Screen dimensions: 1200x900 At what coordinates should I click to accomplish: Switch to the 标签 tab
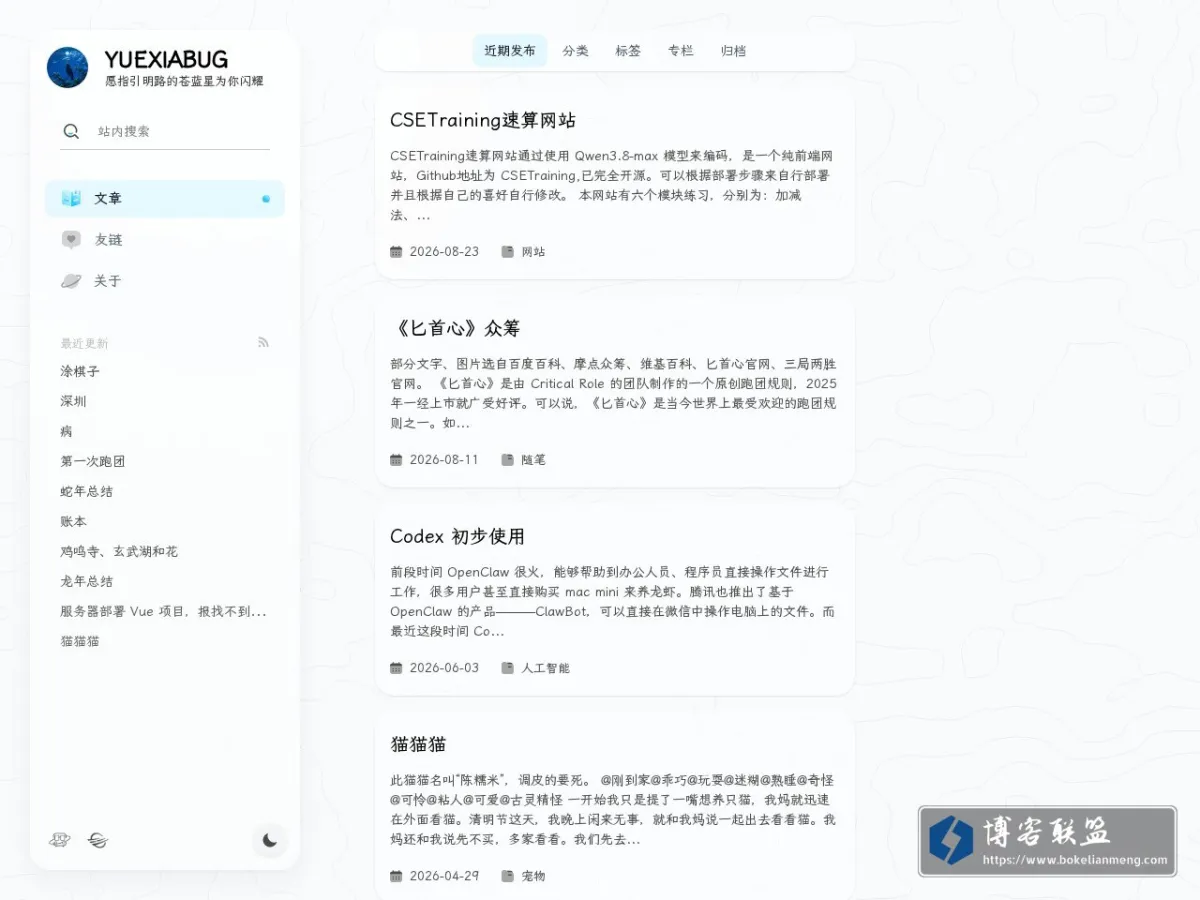point(628,51)
